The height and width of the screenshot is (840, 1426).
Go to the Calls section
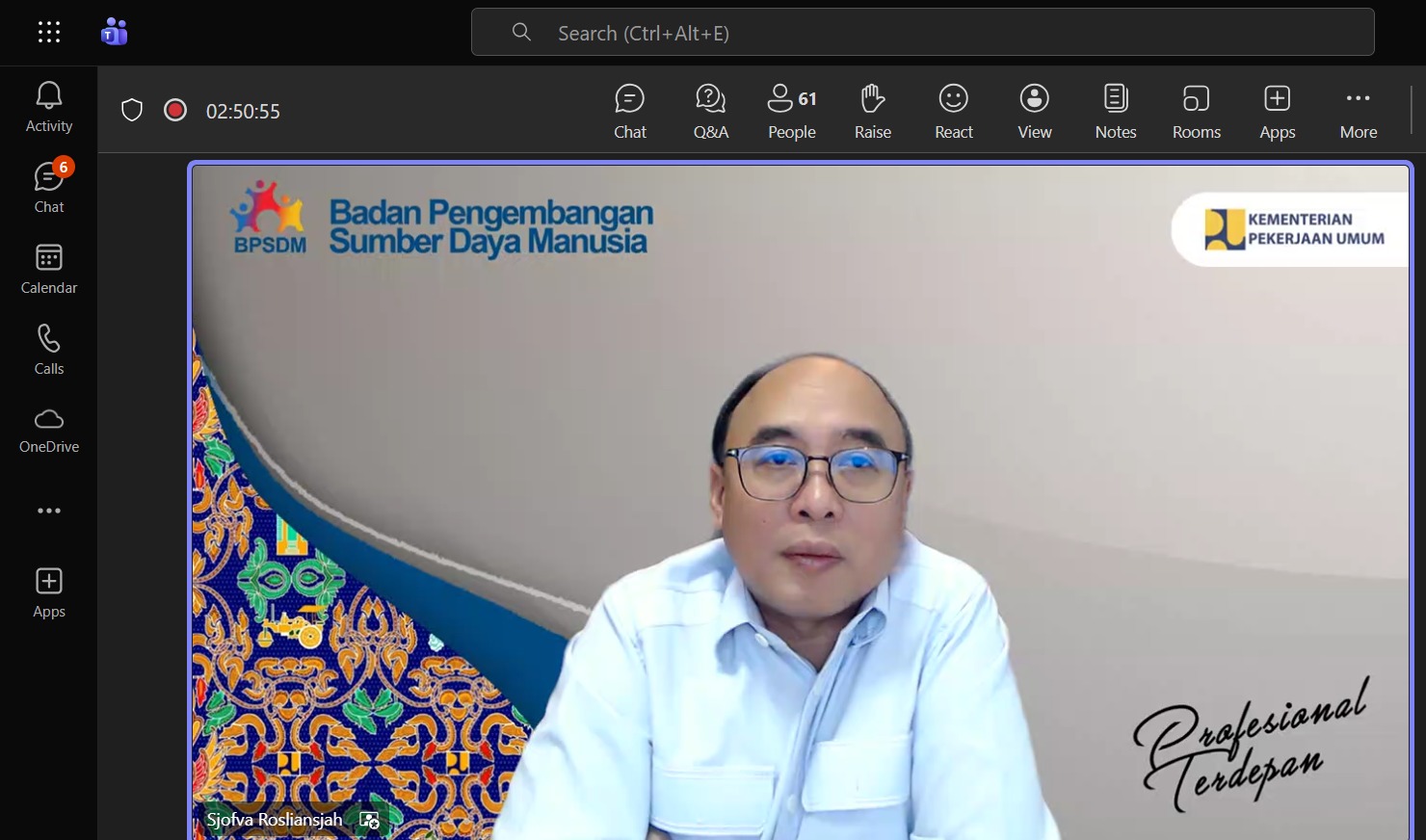(x=48, y=350)
